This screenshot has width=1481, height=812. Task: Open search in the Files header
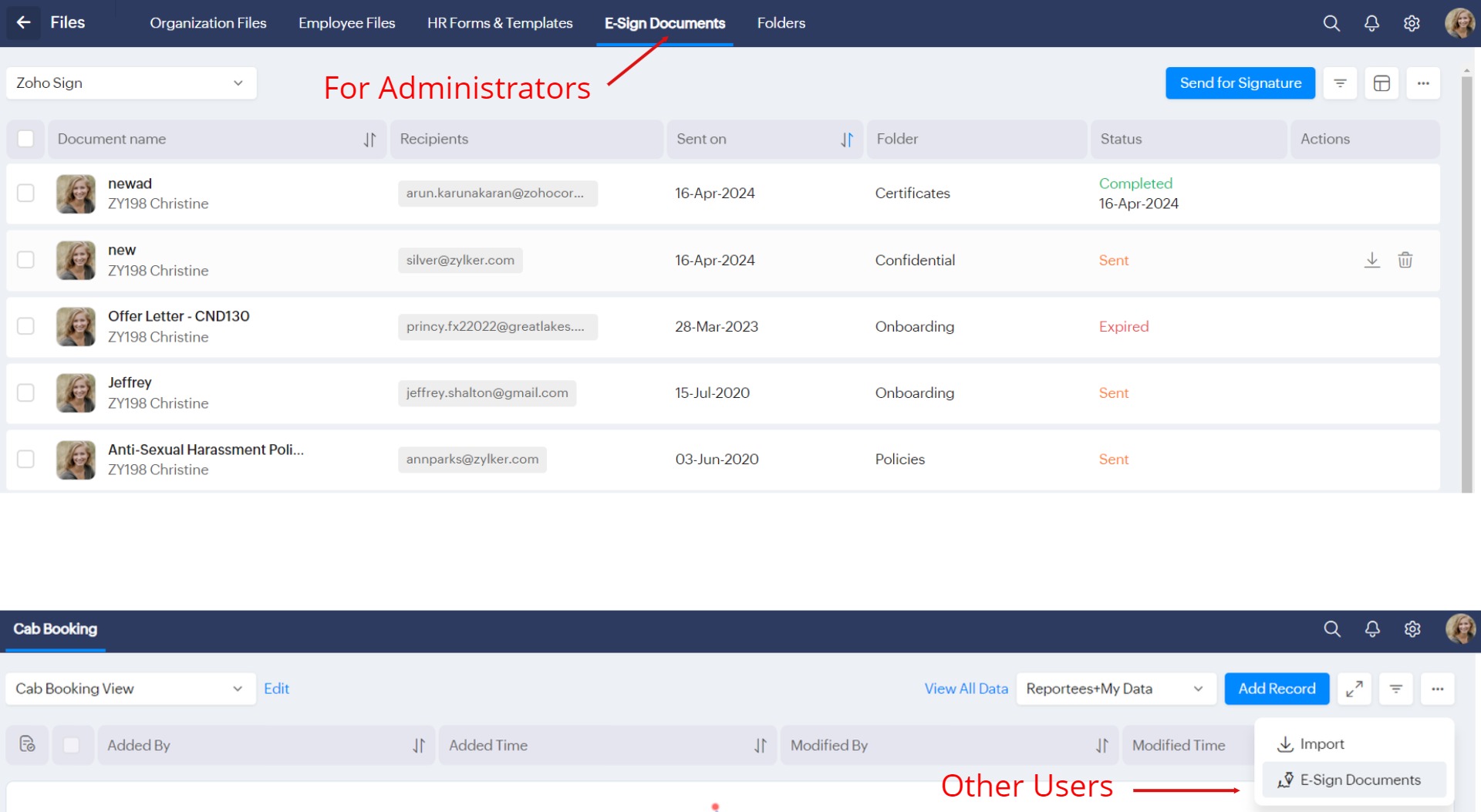click(x=1331, y=23)
